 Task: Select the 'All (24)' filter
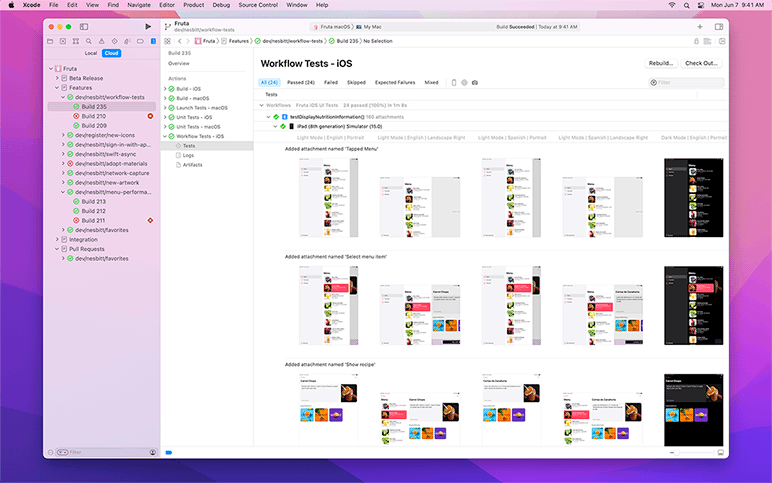click(x=270, y=82)
